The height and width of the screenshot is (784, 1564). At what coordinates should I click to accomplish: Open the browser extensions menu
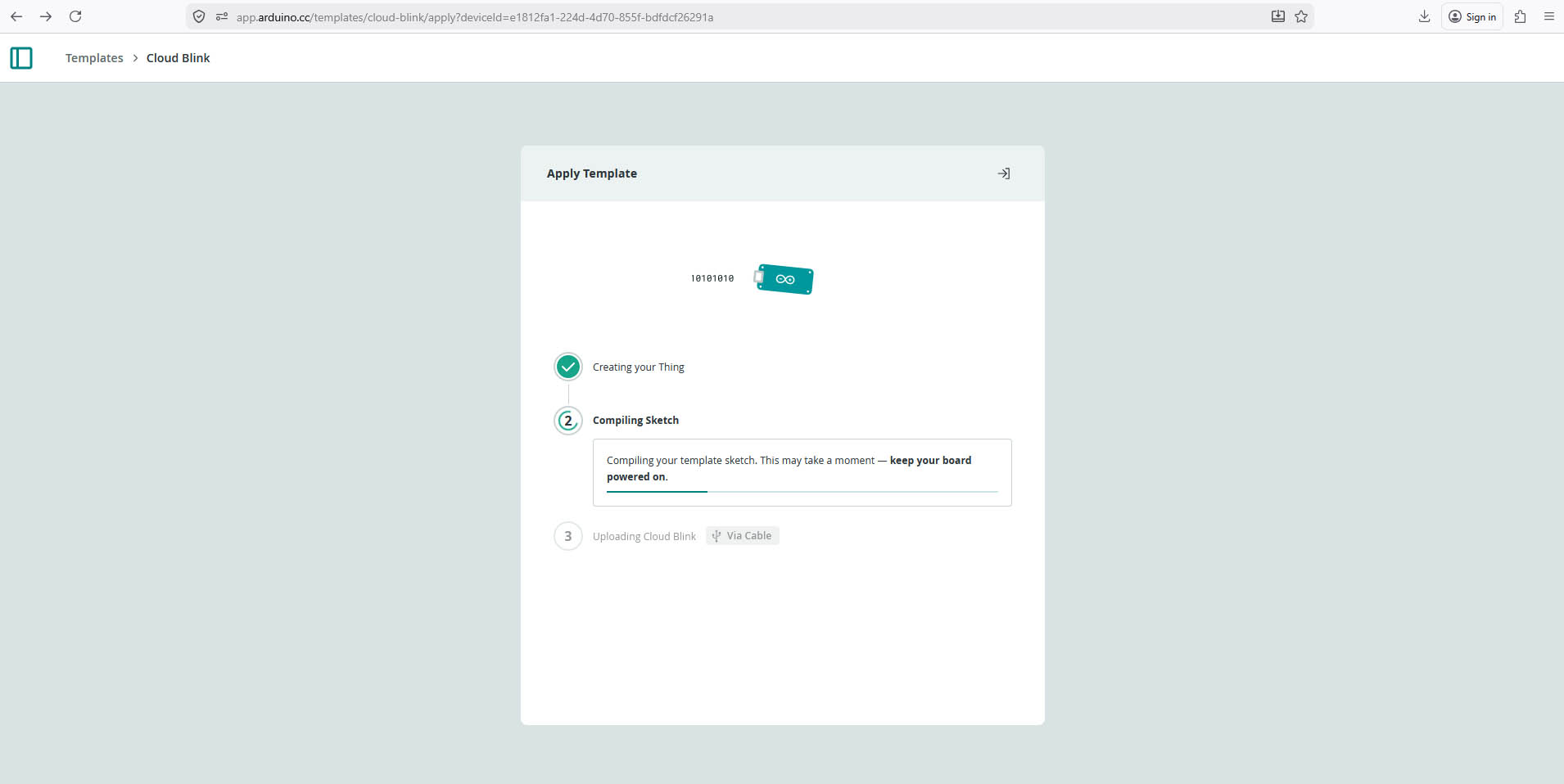click(1521, 16)
